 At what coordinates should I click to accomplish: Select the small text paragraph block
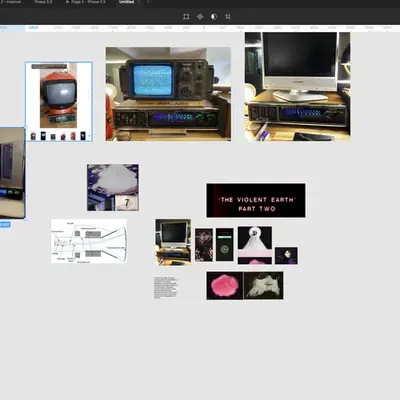pyautogui.click(x=166, y=287)
